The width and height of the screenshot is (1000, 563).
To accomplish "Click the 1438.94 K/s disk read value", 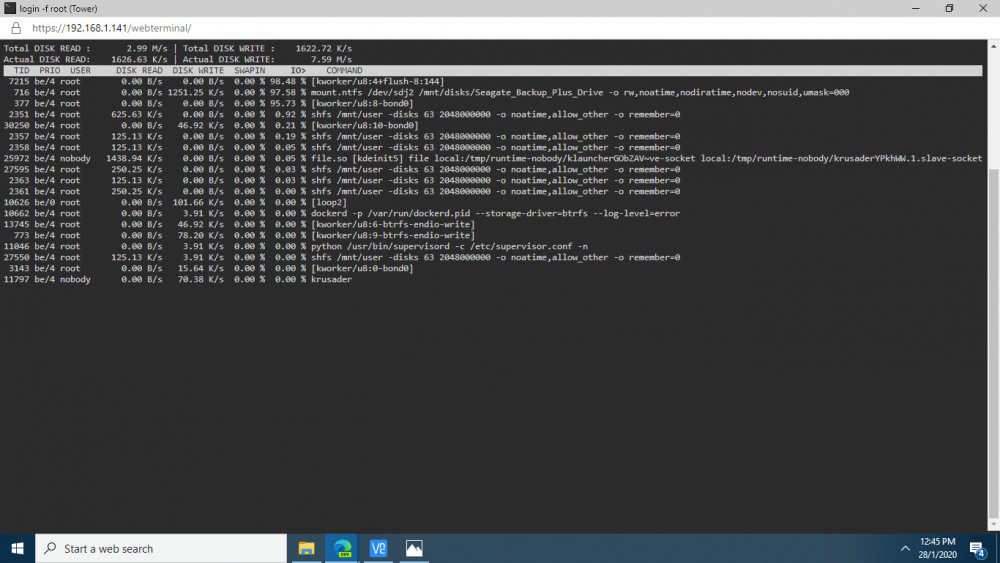I will coord(134,158).
